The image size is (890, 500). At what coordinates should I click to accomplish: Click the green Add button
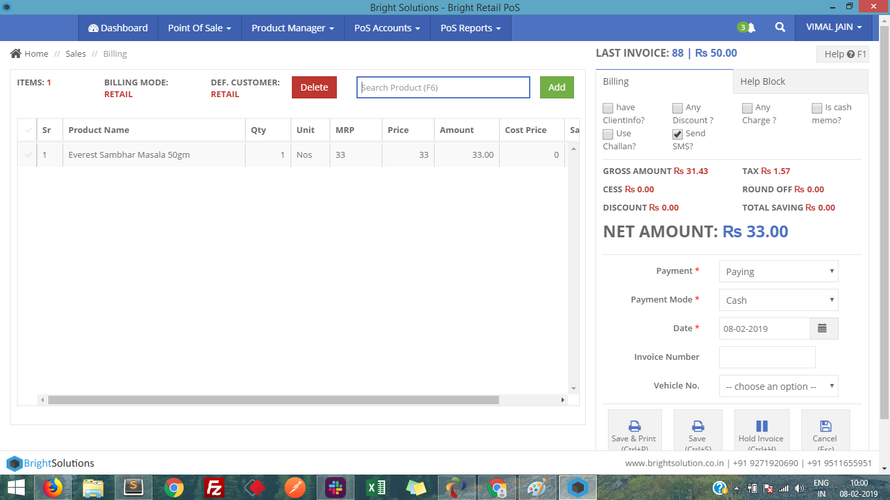click(556, 87)
